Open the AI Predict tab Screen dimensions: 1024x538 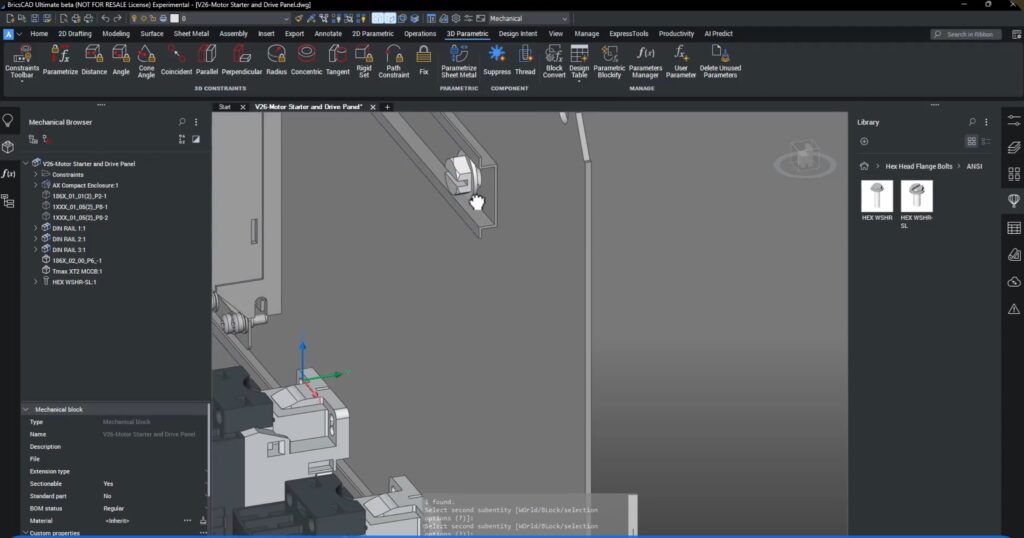point(718,33)
